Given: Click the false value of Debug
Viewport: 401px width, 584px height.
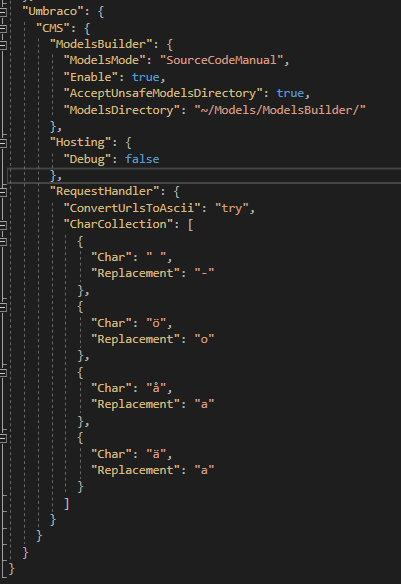Looking at the screenshot, I should 142,159.
